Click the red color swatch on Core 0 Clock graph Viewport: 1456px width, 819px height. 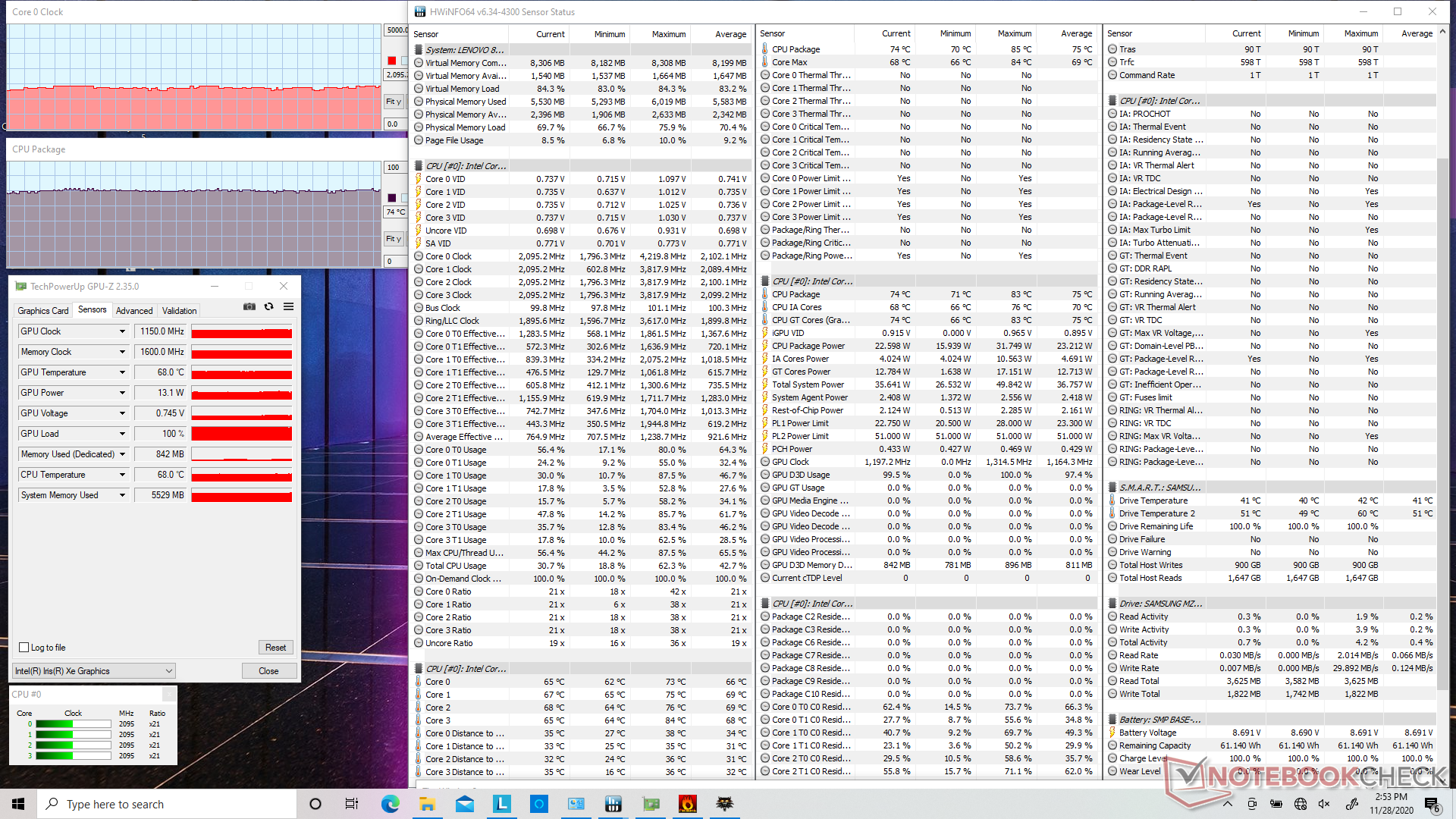[391, 61]
